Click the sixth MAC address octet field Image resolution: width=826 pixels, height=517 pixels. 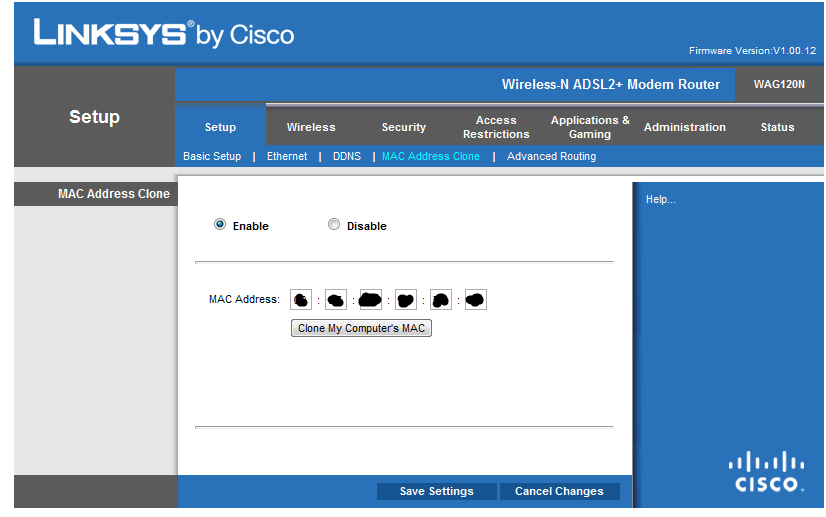coord(475,299)
